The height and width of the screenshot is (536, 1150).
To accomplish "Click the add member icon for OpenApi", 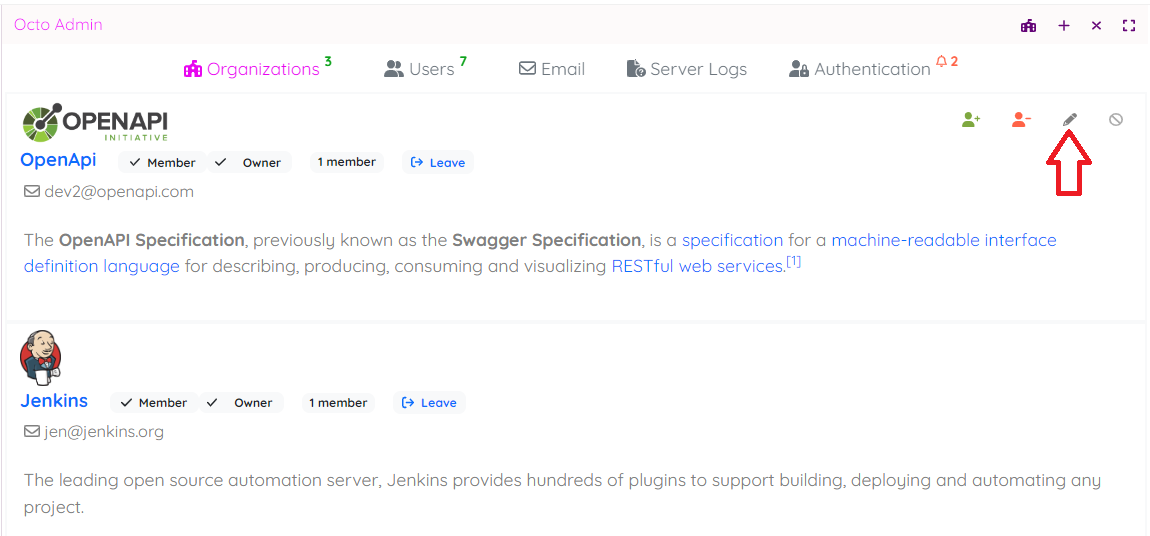I will [971, 120].
